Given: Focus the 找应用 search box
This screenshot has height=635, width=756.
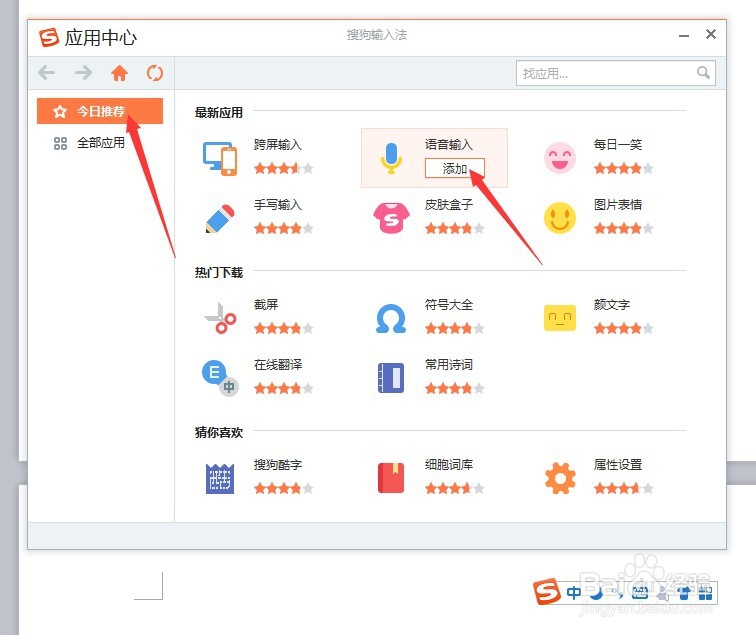Looking at the screenshot, I should pyautogui.click(x=615, y=73).
